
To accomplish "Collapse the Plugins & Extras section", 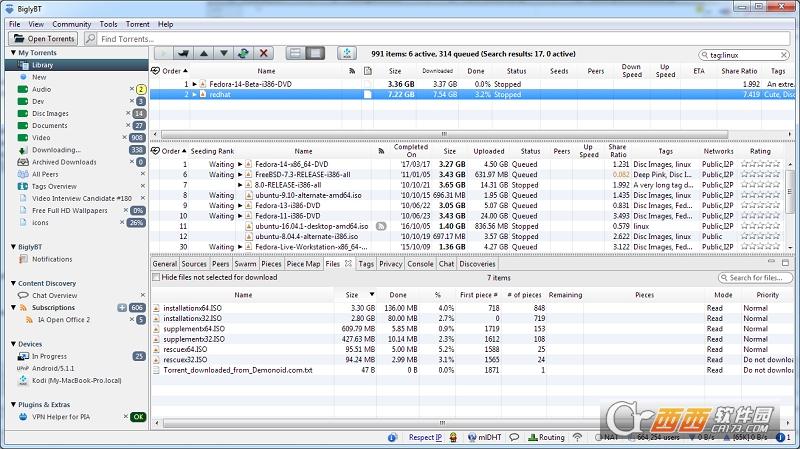I will pos(13,404).
